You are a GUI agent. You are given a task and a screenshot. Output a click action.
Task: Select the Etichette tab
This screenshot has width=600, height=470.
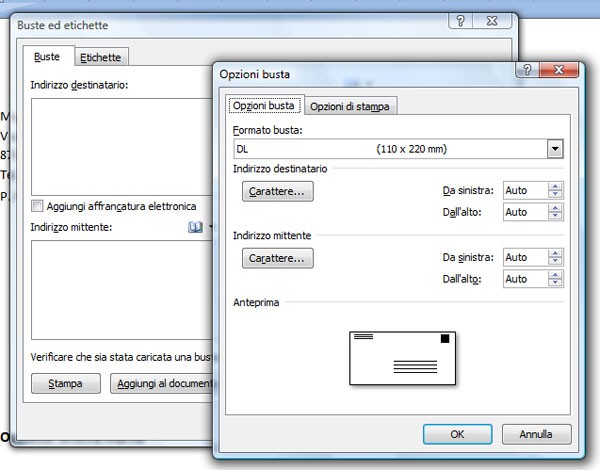pyautogui.click(x=100, y=58)
